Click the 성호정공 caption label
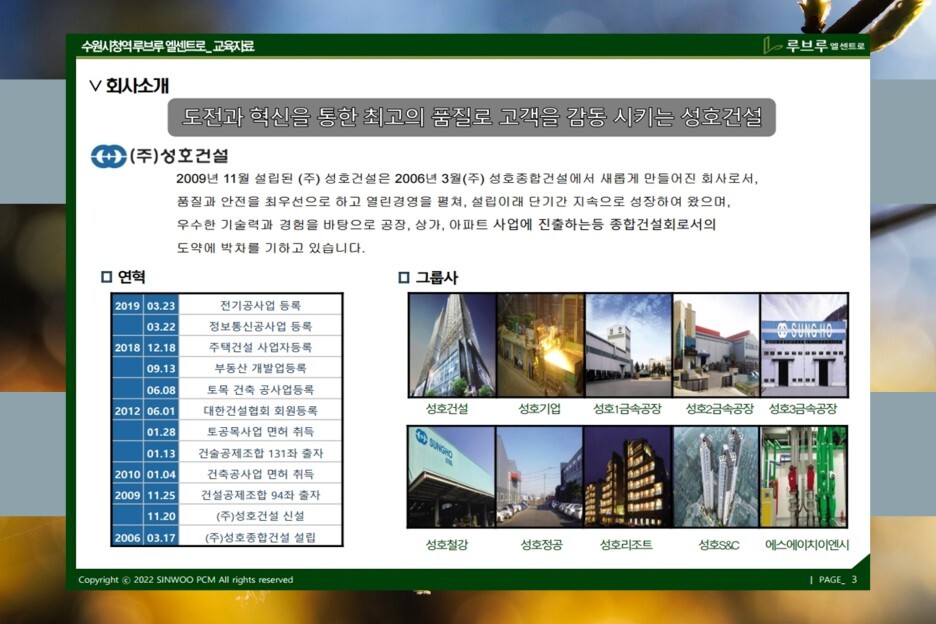The image size is (936, 624). (541, 545)
